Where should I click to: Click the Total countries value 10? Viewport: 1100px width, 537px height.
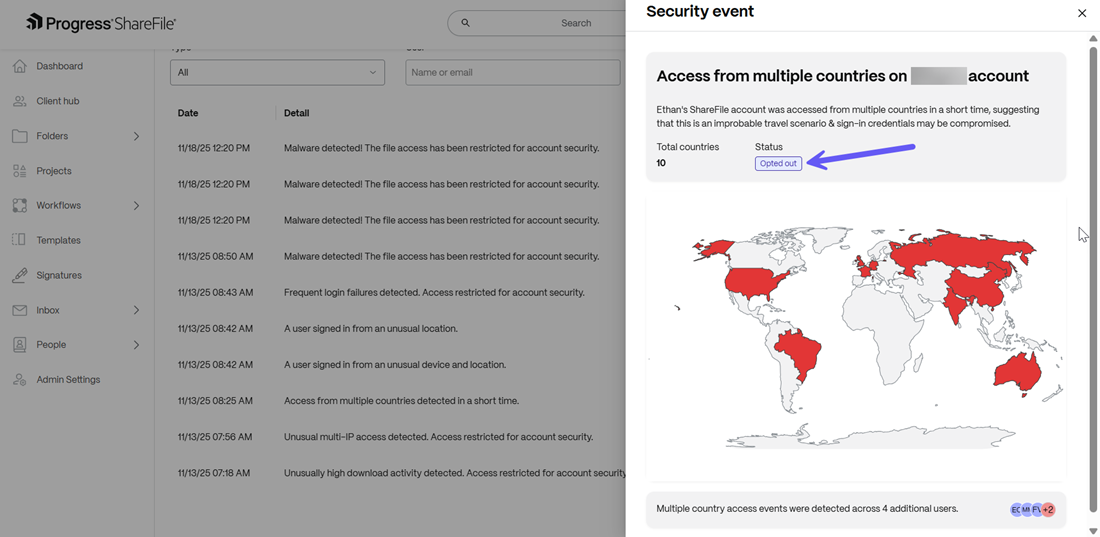pyautogui.click(x=661, y=163)
